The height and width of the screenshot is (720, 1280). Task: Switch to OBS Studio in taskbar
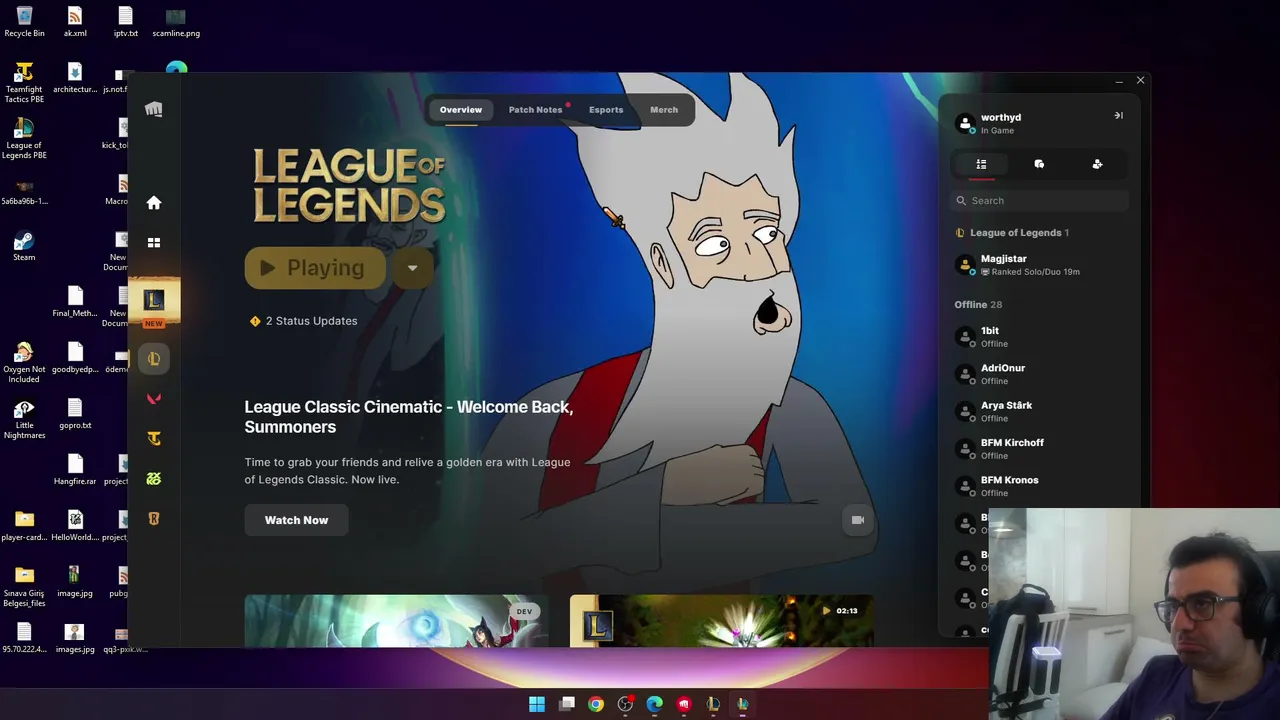click(x=625, y=704)
